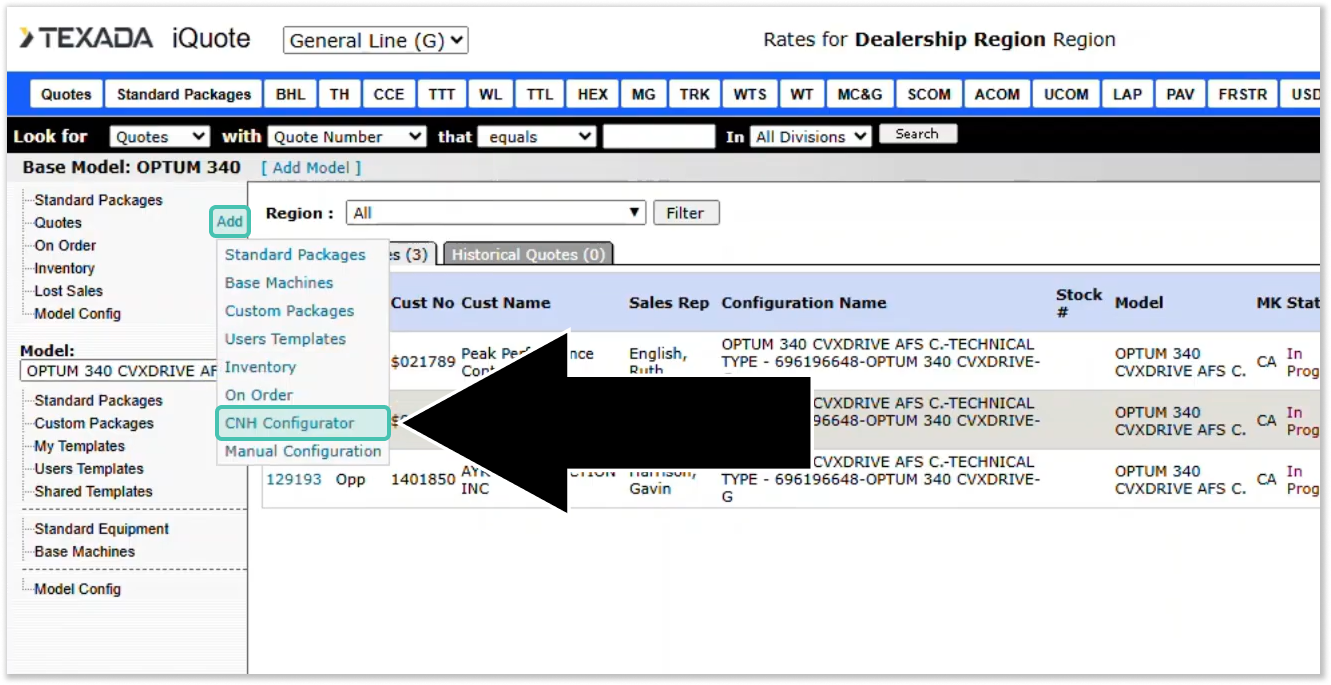This screenshot has width=1331, height=685.
Task: Choose Base Machines from Add menu
Action: coord(279,283)
